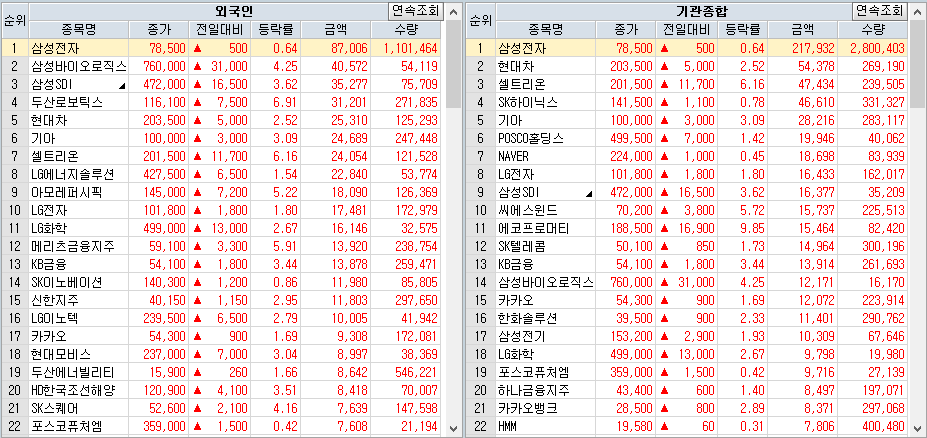Select 한화솔루션 in 기관종합 list

(x=528, y=319)
